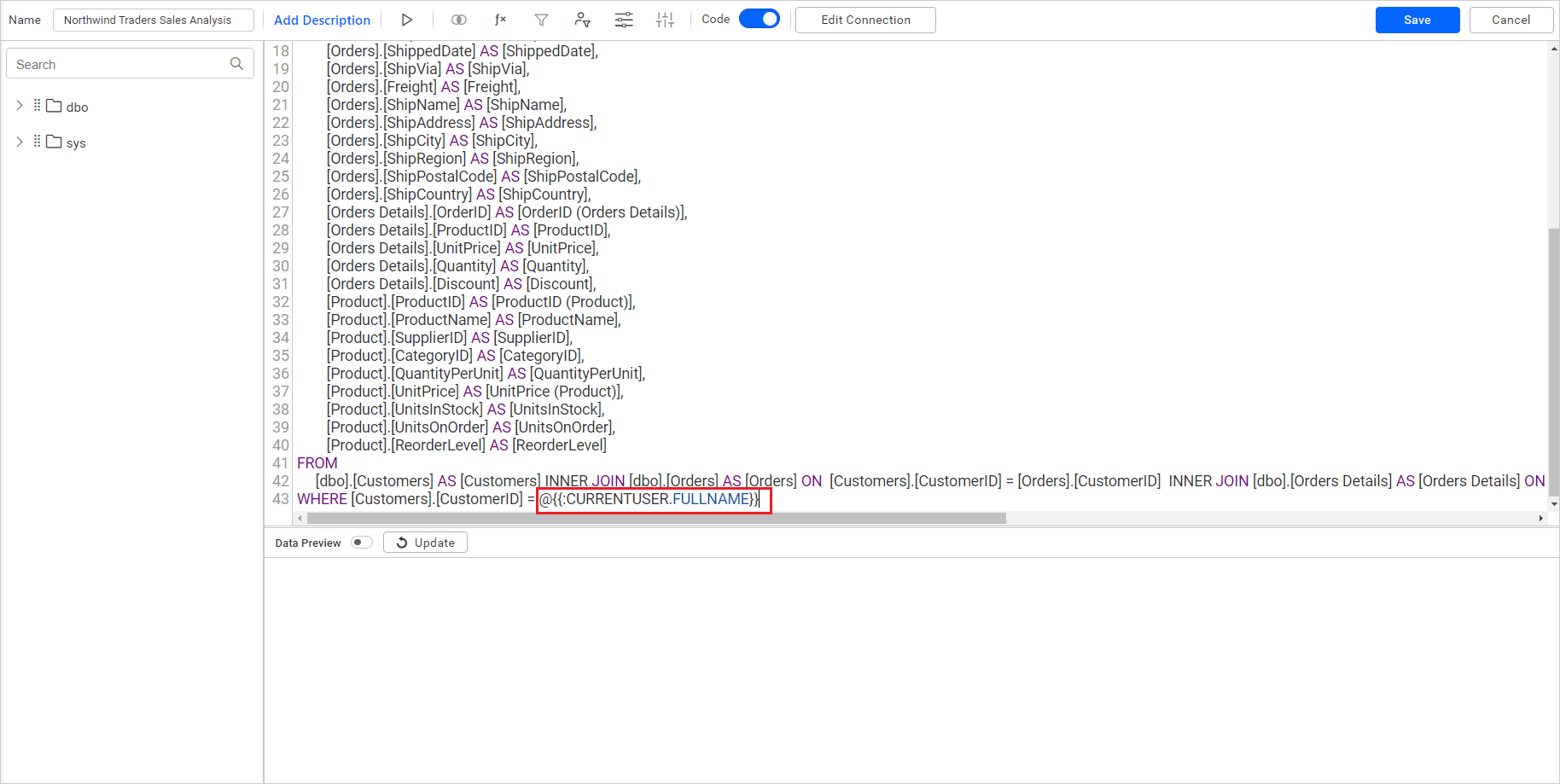This screenshot has height=784, width=1560.
Task: Click the search magnifier icon
Action: [x=236, y=63]
